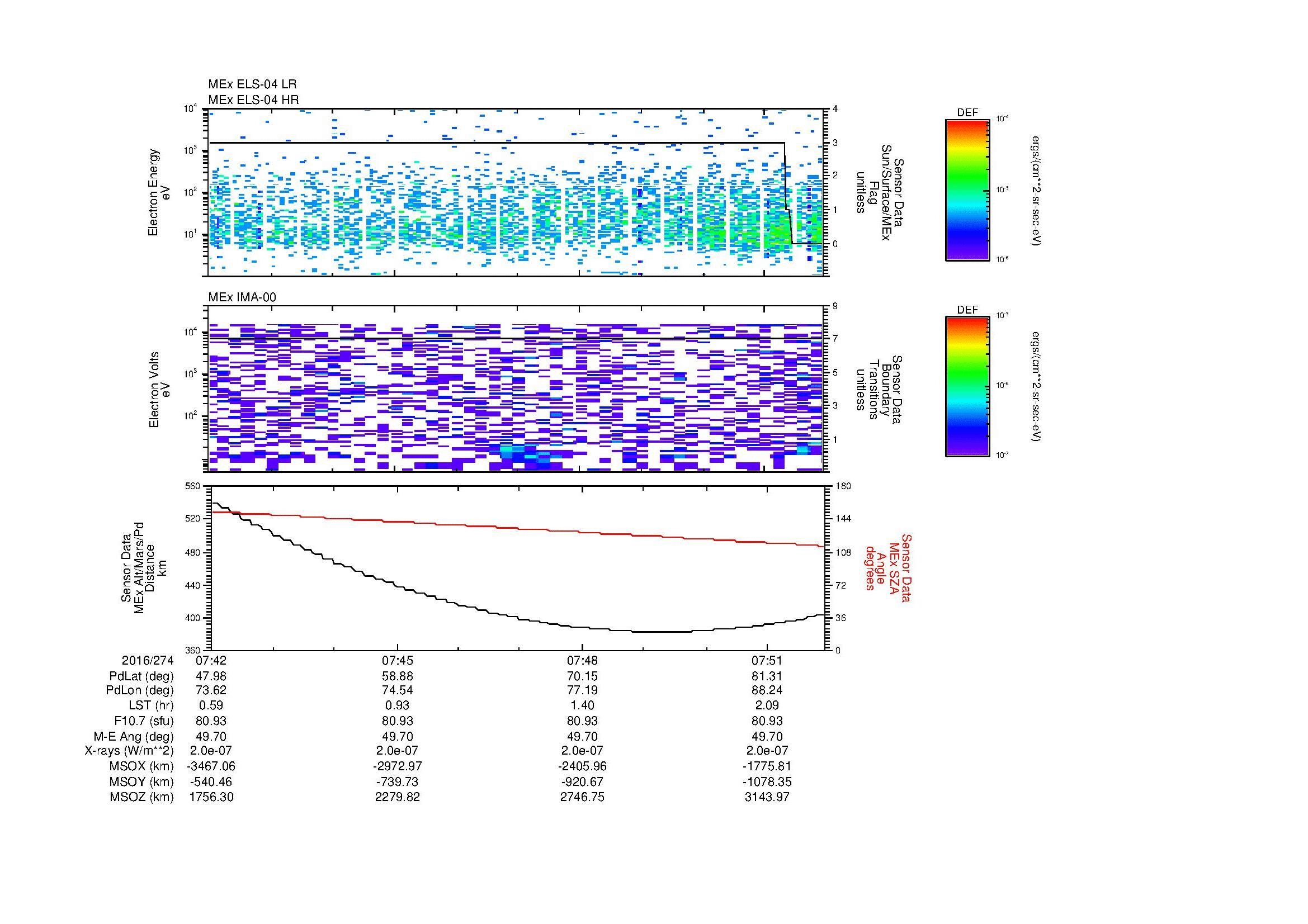Click the date label '2016/274'
The height and width of the screenshot is (924, 1308).
click(148, 660)
